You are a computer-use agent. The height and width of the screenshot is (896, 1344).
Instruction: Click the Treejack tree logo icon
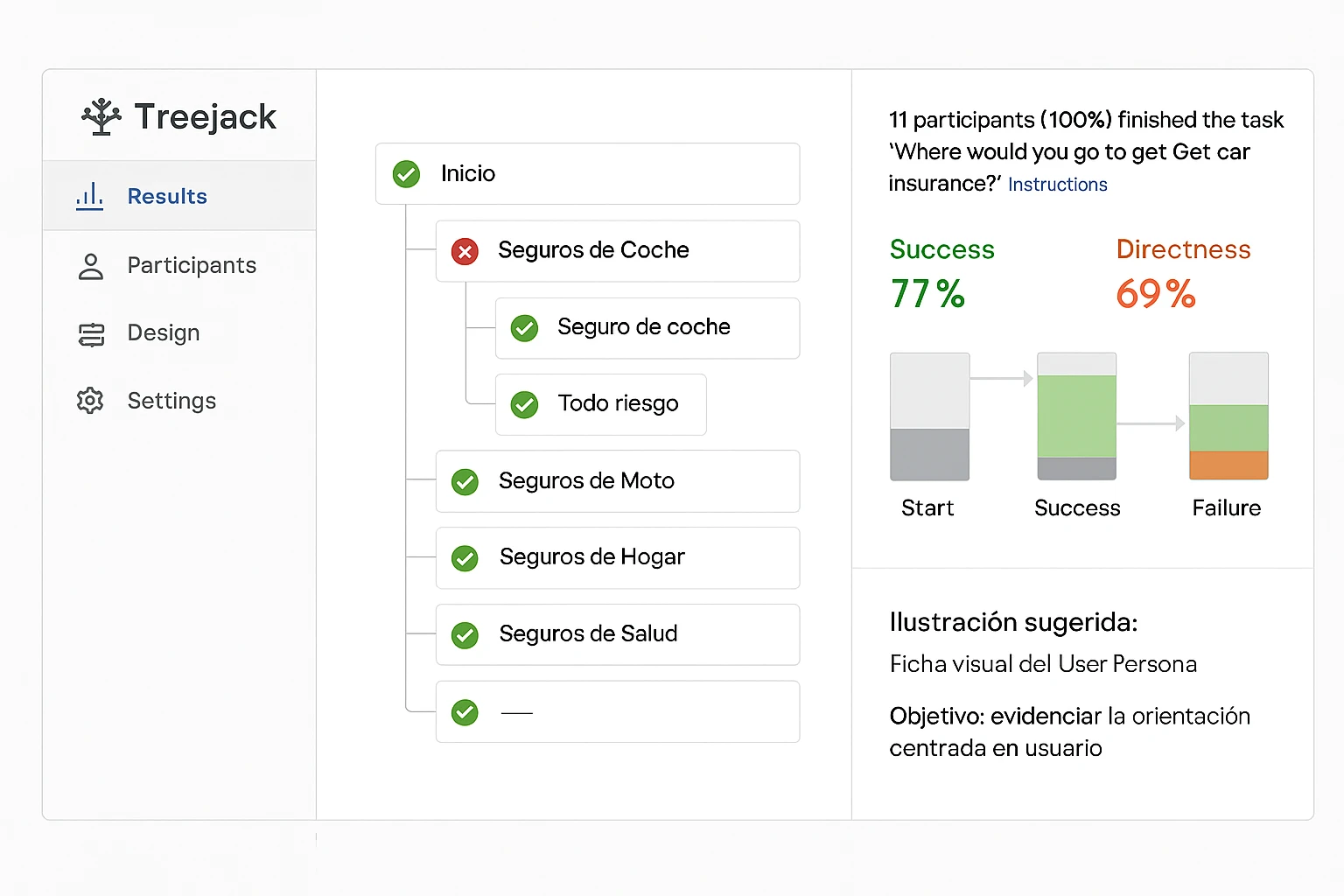pyautogui.click(x=101, y=116)
